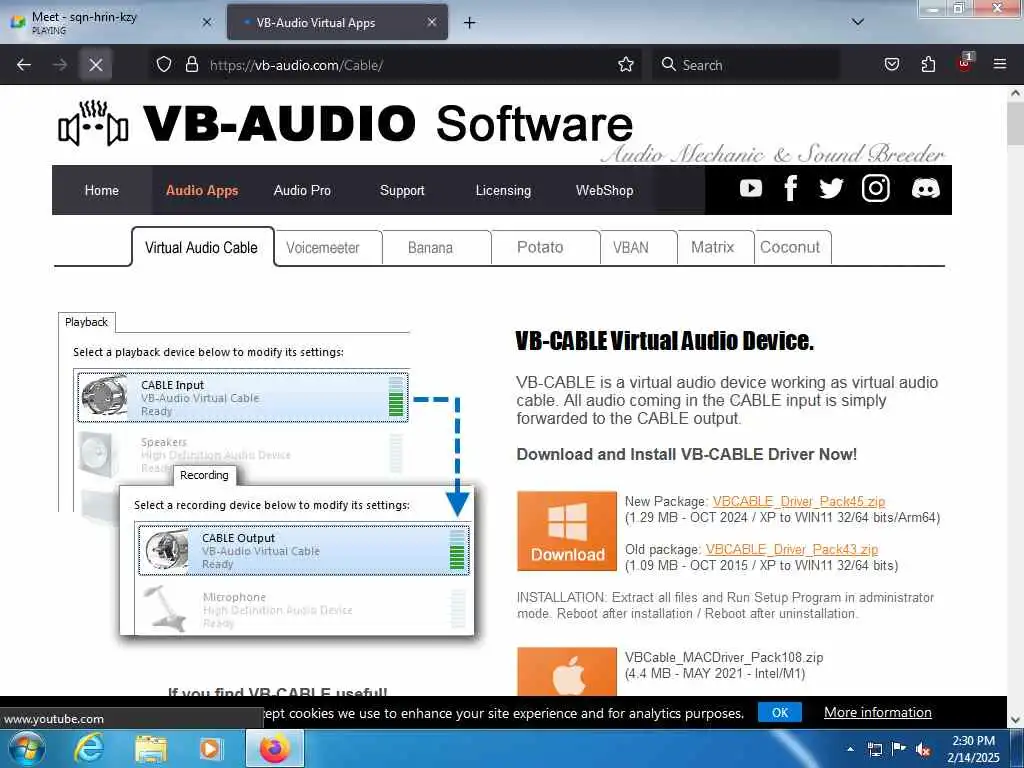Open VB-Audio YouTube channel icon
1024x768 pixels.
pos(750,189)
